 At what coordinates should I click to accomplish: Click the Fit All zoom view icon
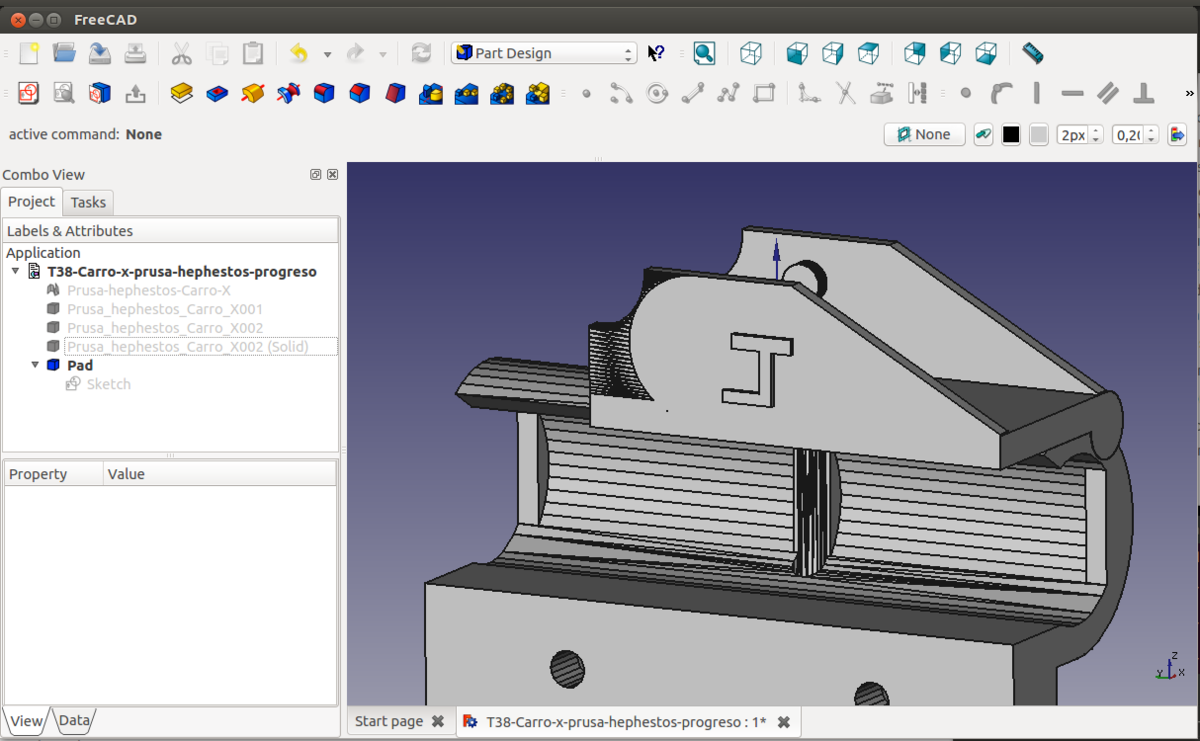tap(704, 53)
